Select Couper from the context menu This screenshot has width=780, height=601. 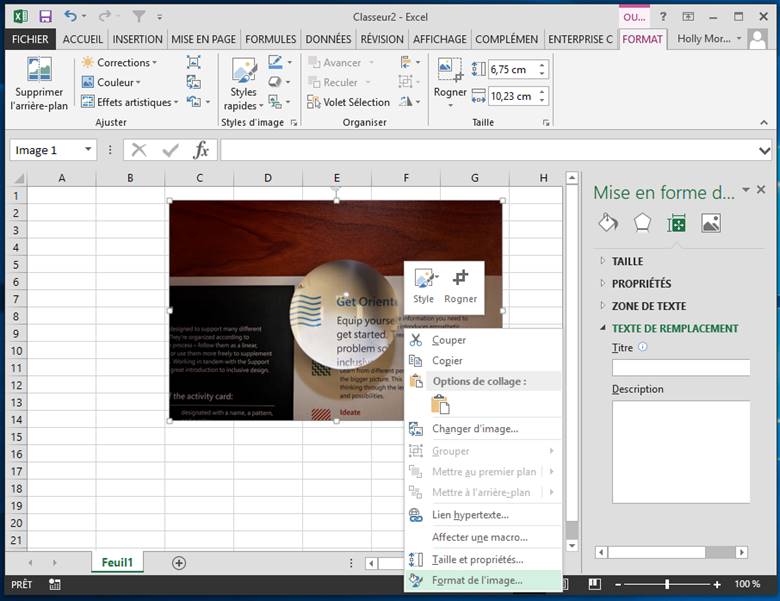(448, 340)
